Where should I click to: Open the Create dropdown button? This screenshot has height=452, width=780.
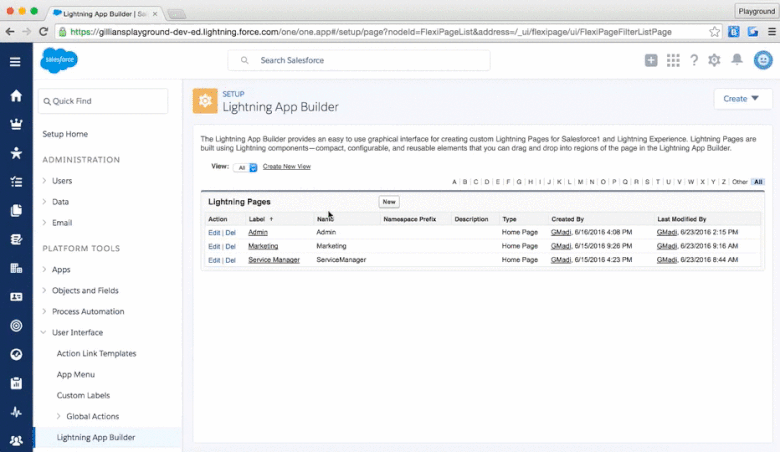pos(741,98)
